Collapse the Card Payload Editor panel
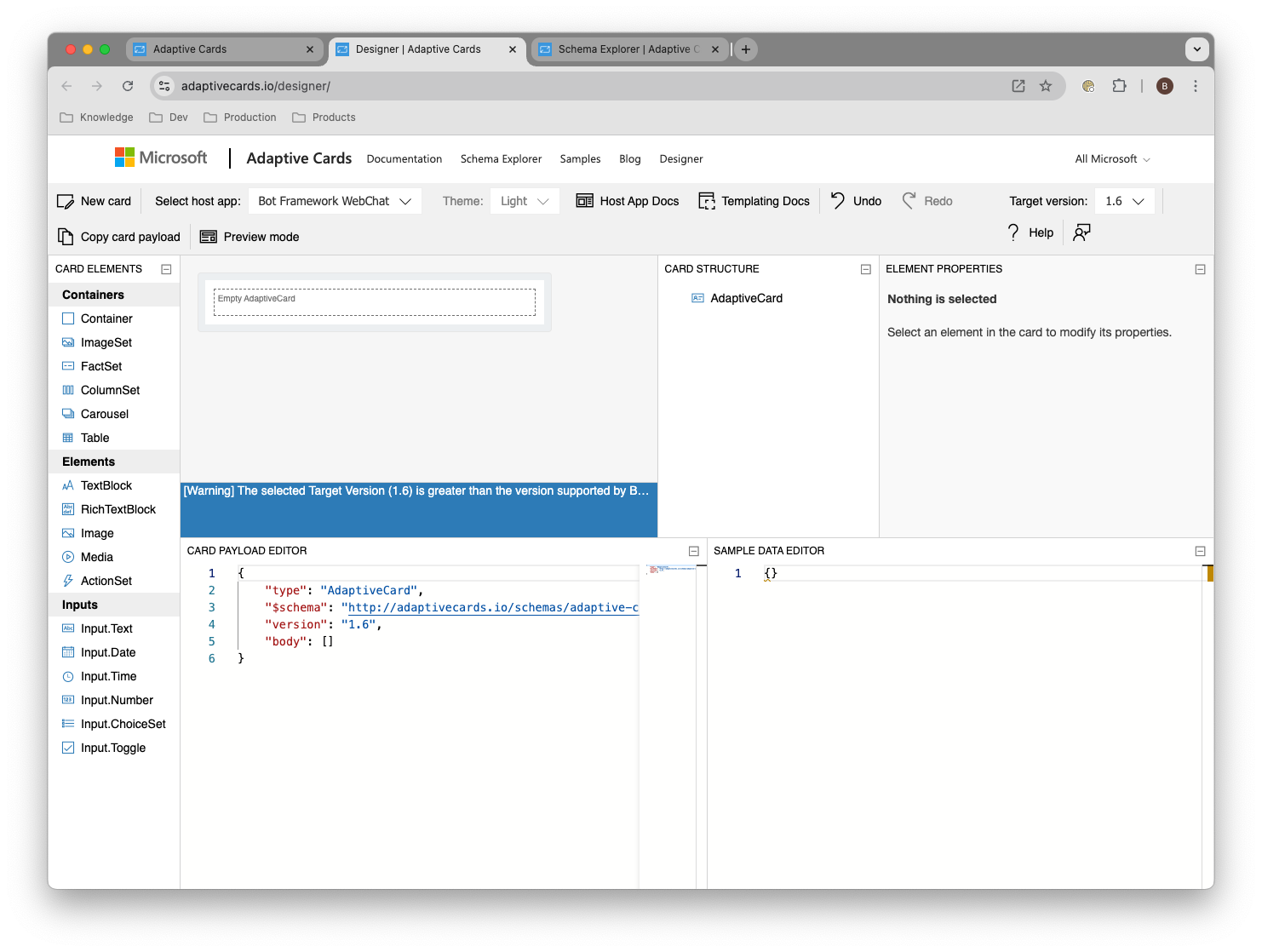Image resolution: width=1262 pixels, height=952 pixels. 694,551
